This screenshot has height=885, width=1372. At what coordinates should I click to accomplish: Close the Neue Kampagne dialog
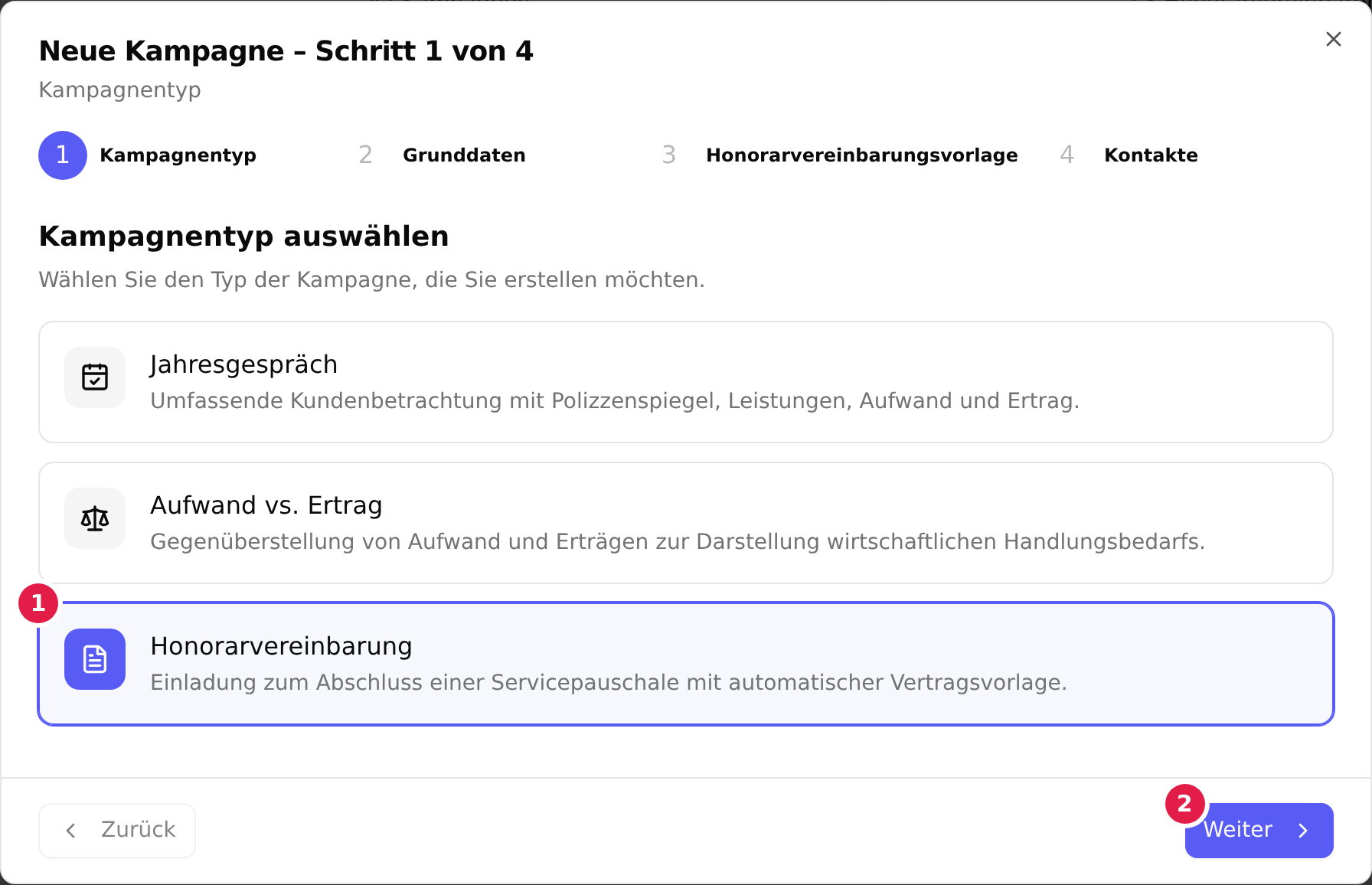(x=1334, y=39)
